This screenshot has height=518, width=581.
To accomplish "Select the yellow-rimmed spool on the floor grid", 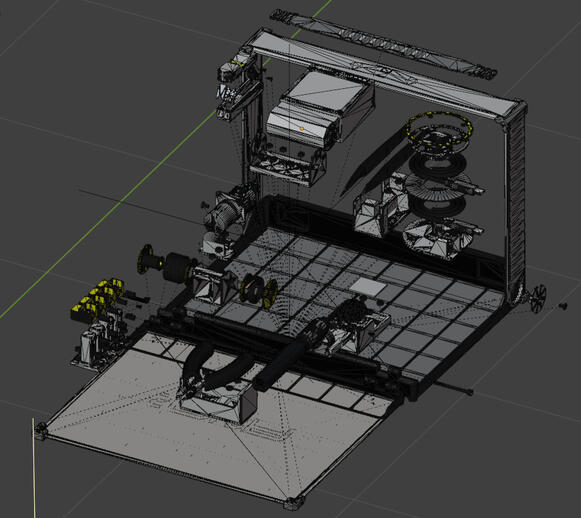I will [x=259, y=292].
